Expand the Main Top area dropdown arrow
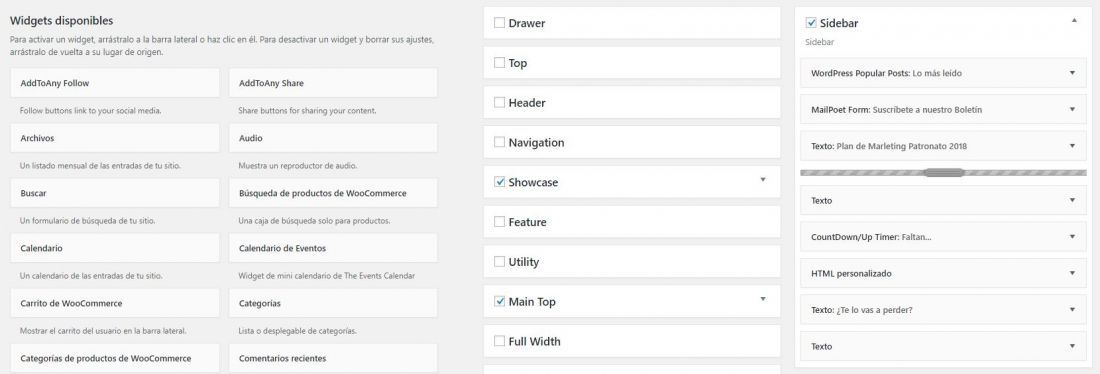 [763, 300]
